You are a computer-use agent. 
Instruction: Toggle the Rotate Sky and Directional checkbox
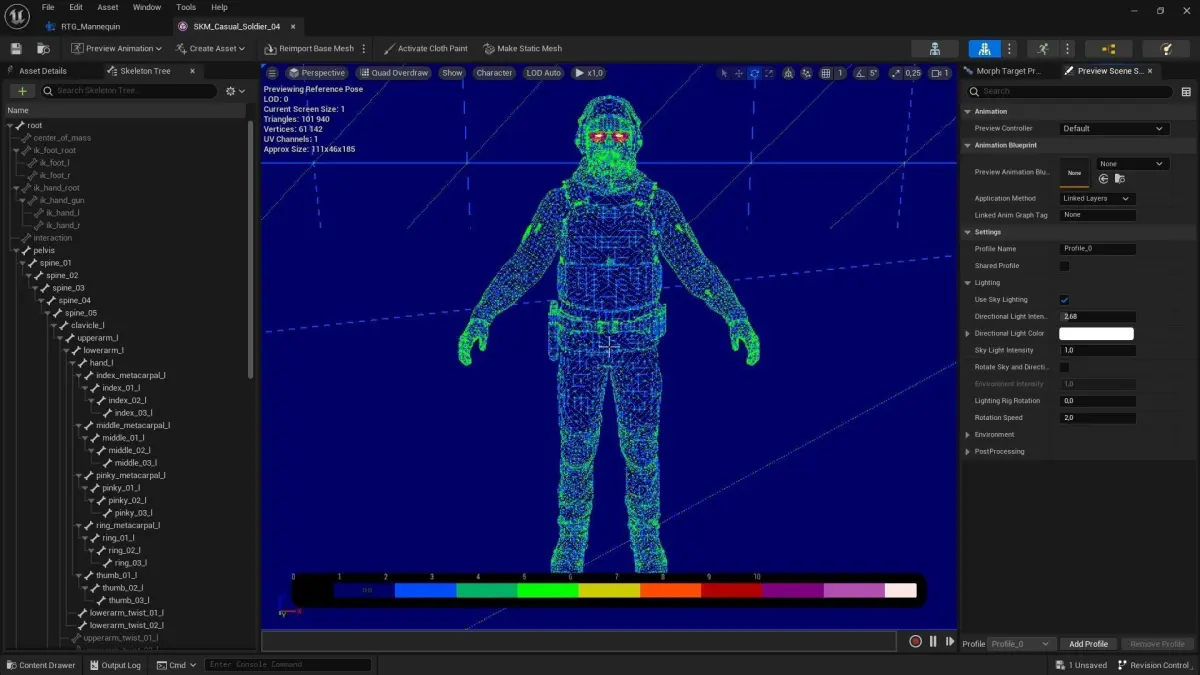tap(1064, 367)
